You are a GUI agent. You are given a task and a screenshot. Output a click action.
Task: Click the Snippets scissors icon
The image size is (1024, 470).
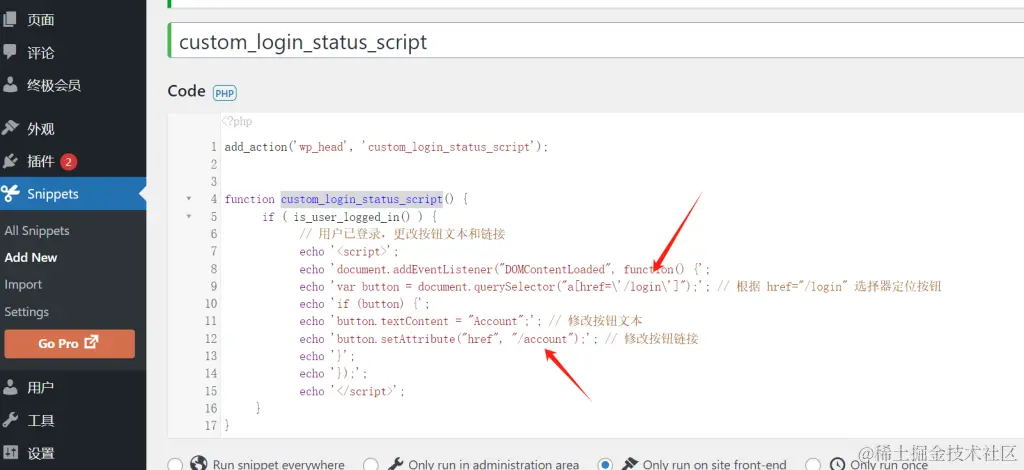tap(10, 193)
